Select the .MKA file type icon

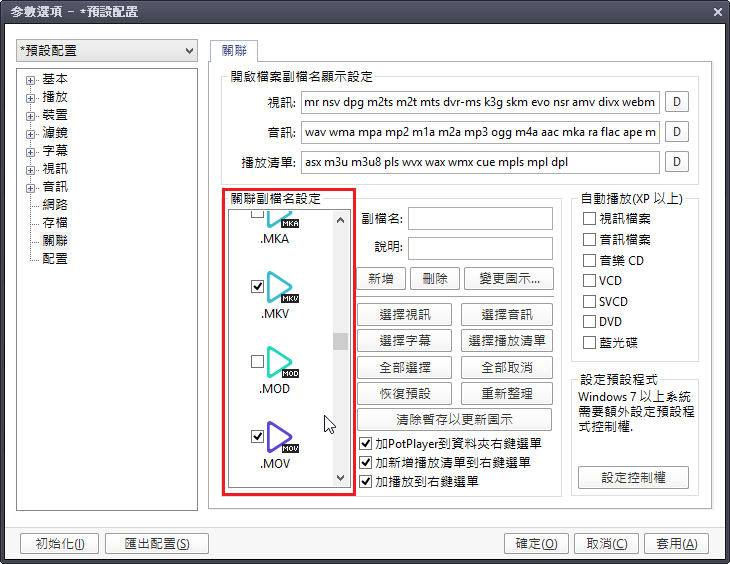(282, 220)
